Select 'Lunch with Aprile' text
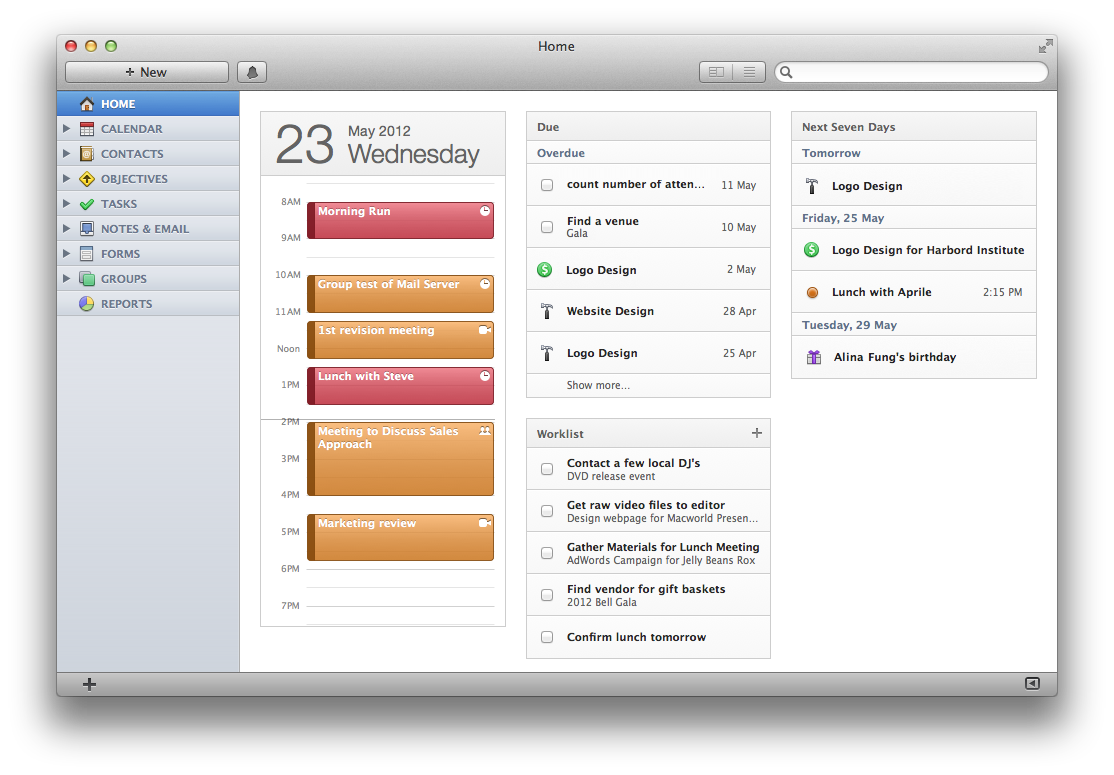The width and height of the screenshot is (1114, 775). (882, 292)
